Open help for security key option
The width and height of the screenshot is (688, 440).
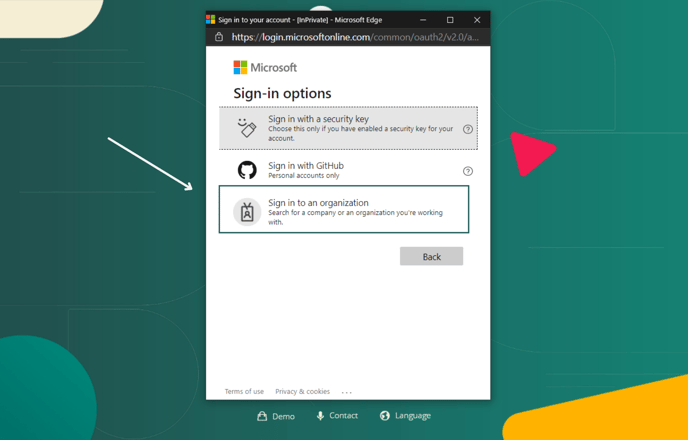pos(468,129)
